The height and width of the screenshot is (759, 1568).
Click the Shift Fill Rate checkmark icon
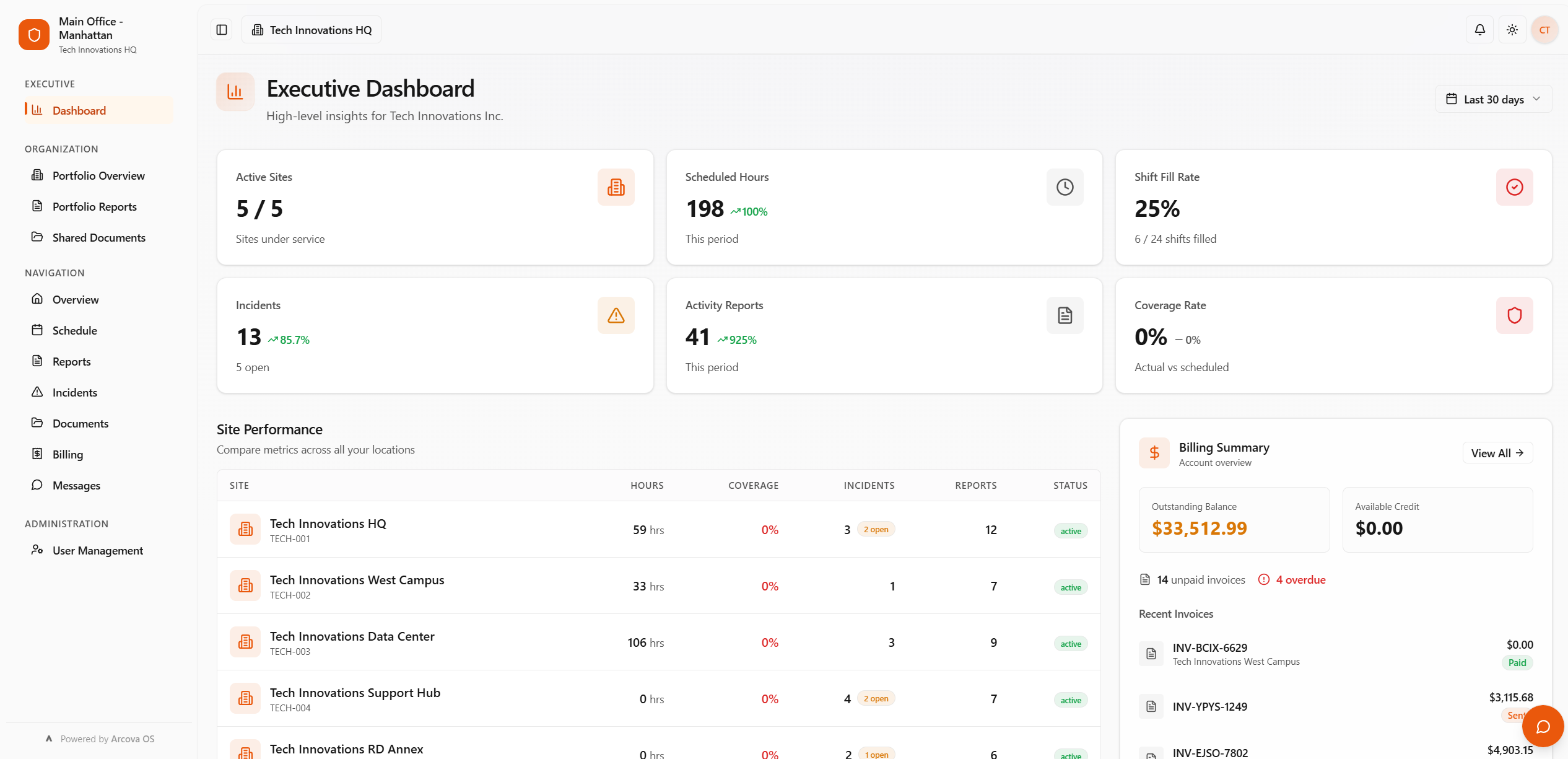[1515, 187]
